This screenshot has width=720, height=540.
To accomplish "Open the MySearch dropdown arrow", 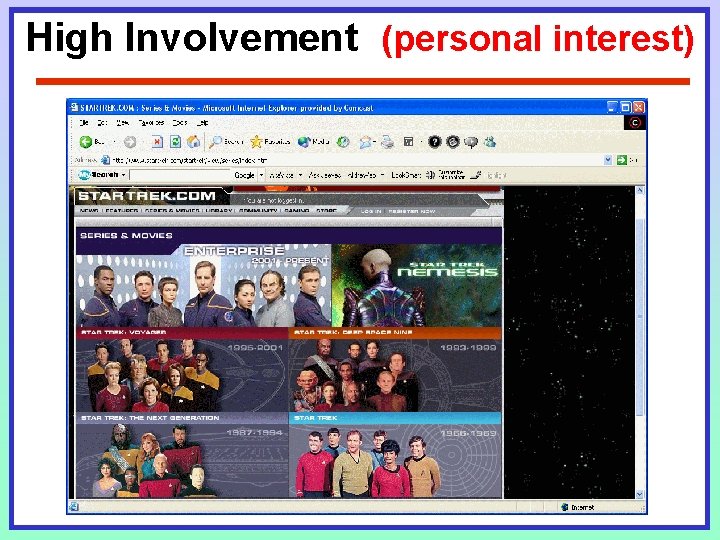I will (x=124, y=175).
